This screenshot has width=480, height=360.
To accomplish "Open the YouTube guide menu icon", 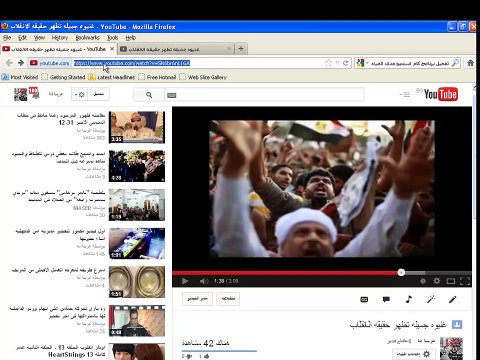I will coord(405,95).
